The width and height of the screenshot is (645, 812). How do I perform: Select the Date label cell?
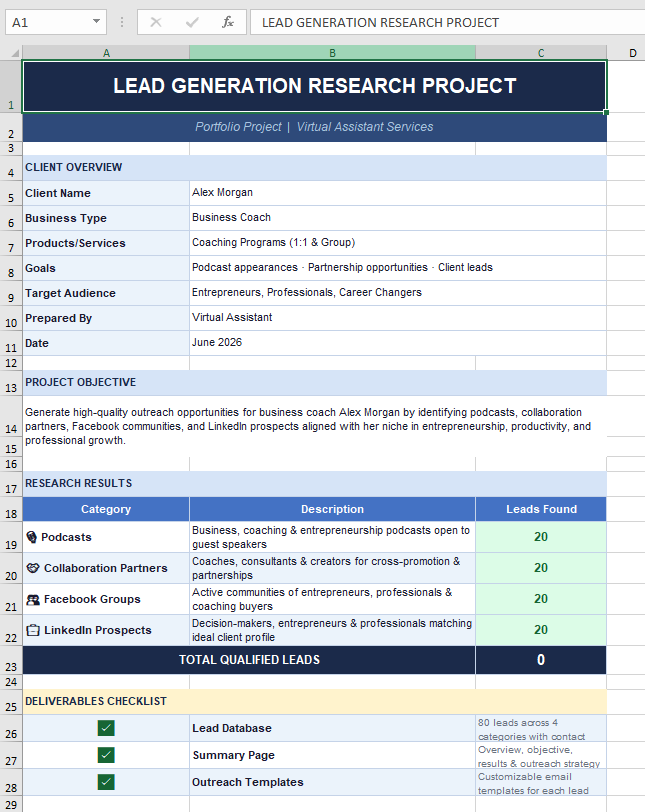tap(106, 343)
